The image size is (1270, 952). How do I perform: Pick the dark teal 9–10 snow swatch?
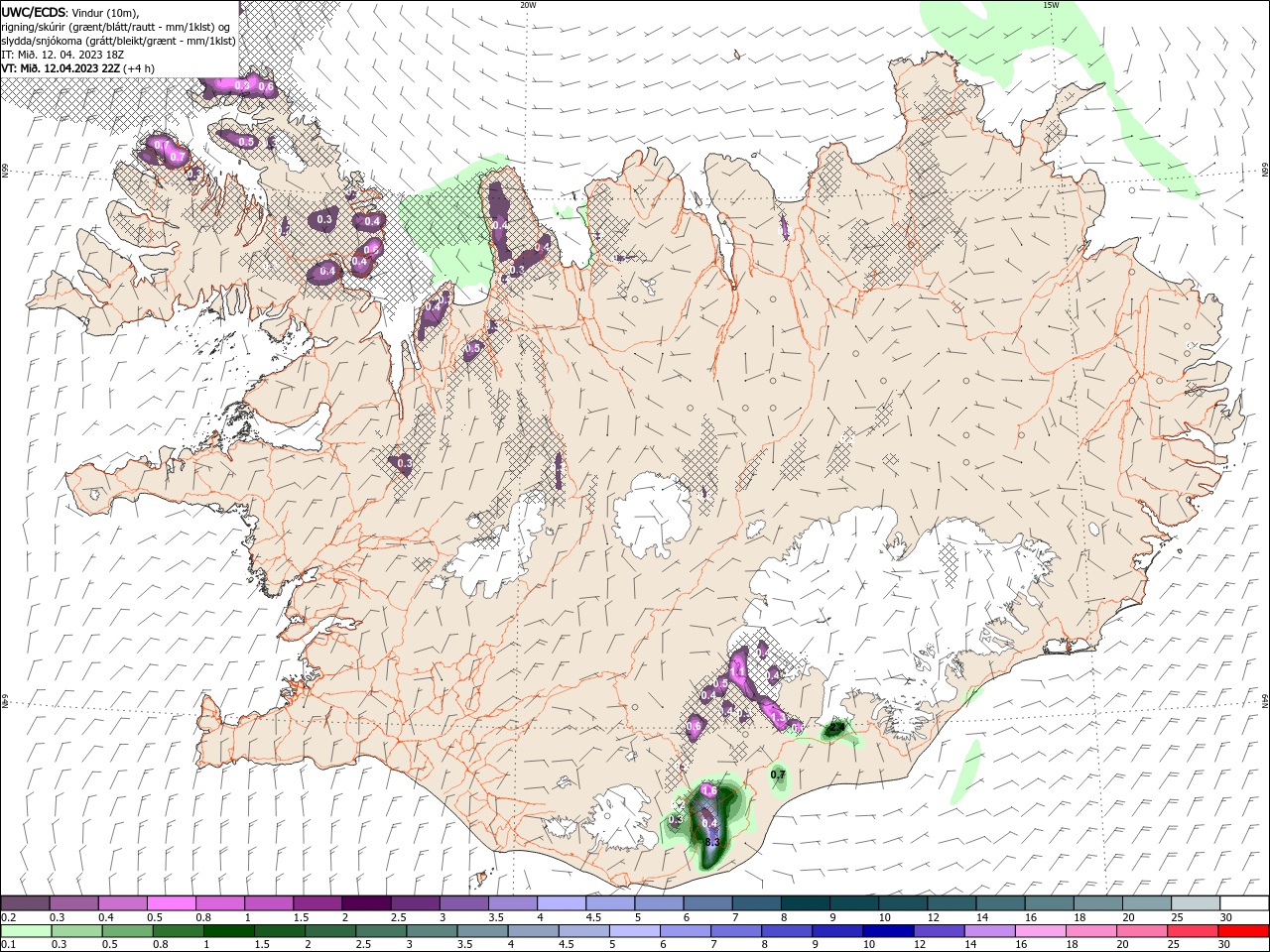[x=854, y=903]
